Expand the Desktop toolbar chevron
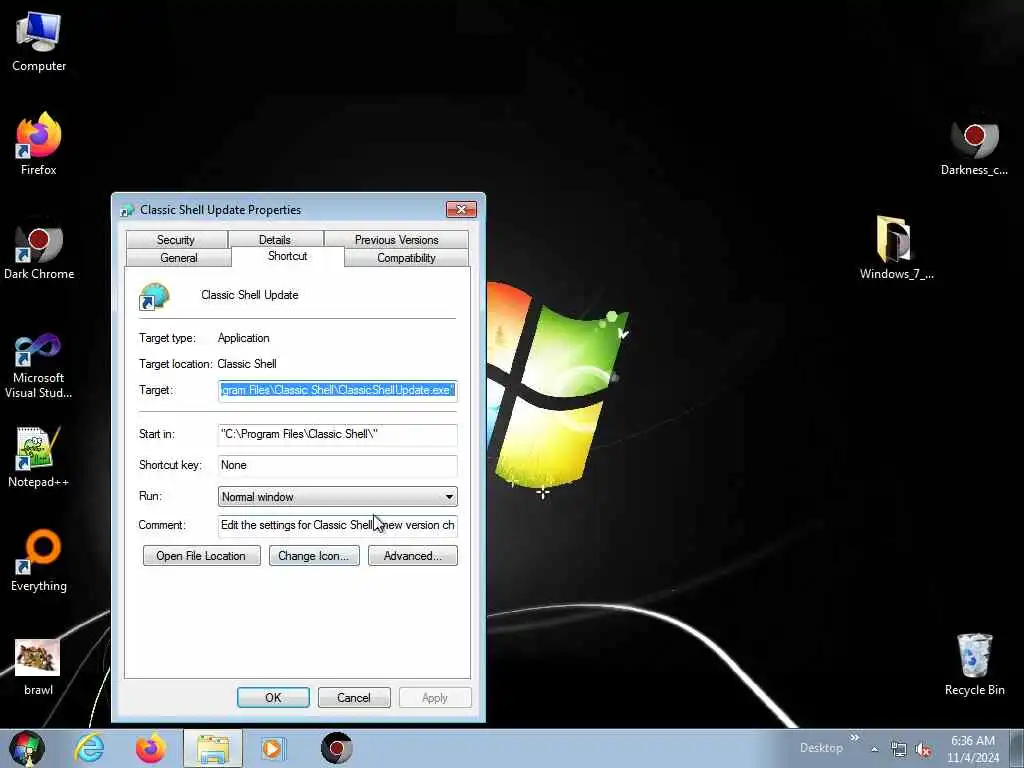This screenshot has width=1024, height=768. [x=854, y=738]
